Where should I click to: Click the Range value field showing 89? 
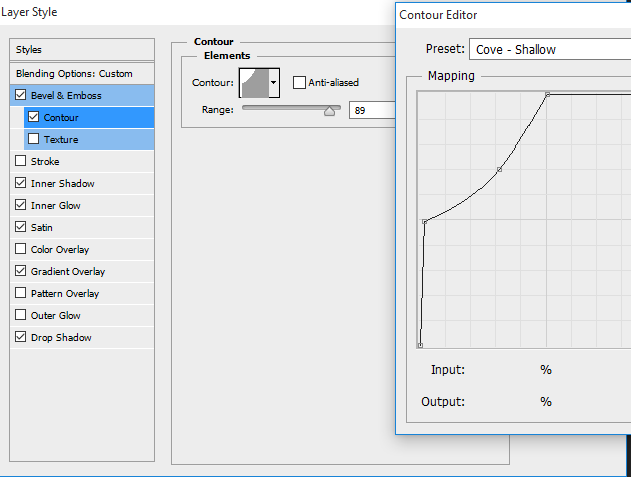tap(372, 110)
